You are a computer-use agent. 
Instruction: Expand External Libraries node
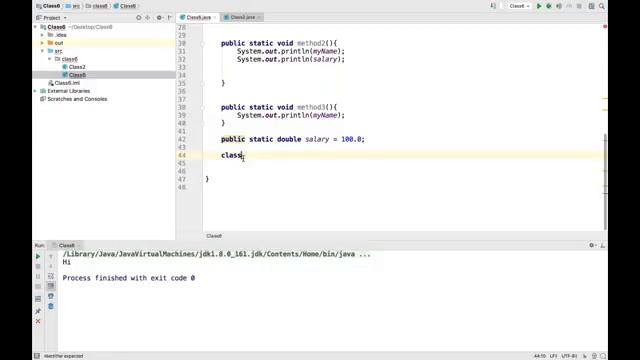click(x=36, y=91)
